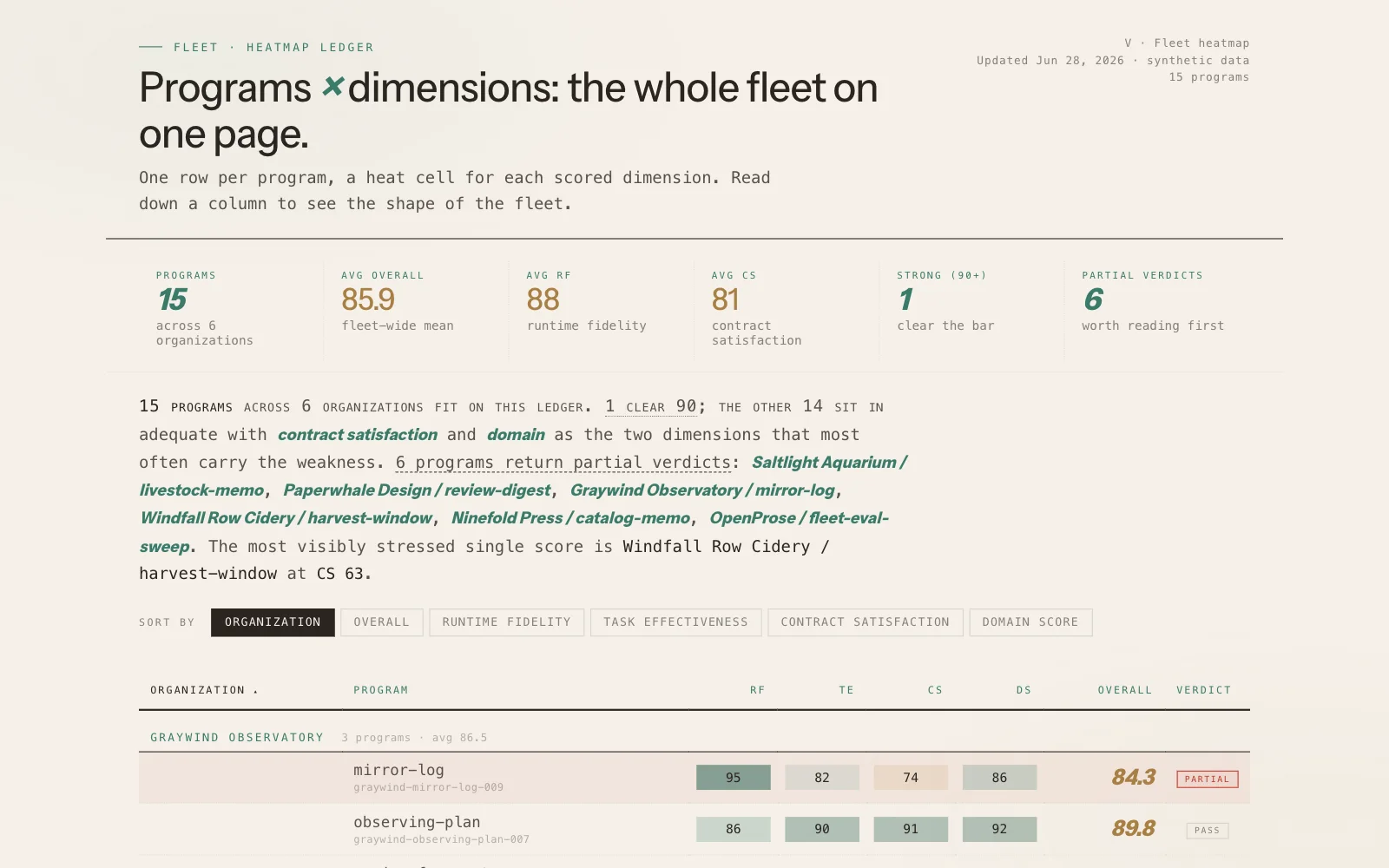Open Ninefold Press / catalog-memo link
Viewport: 1389px width, 868px height.
pos(570,518)
